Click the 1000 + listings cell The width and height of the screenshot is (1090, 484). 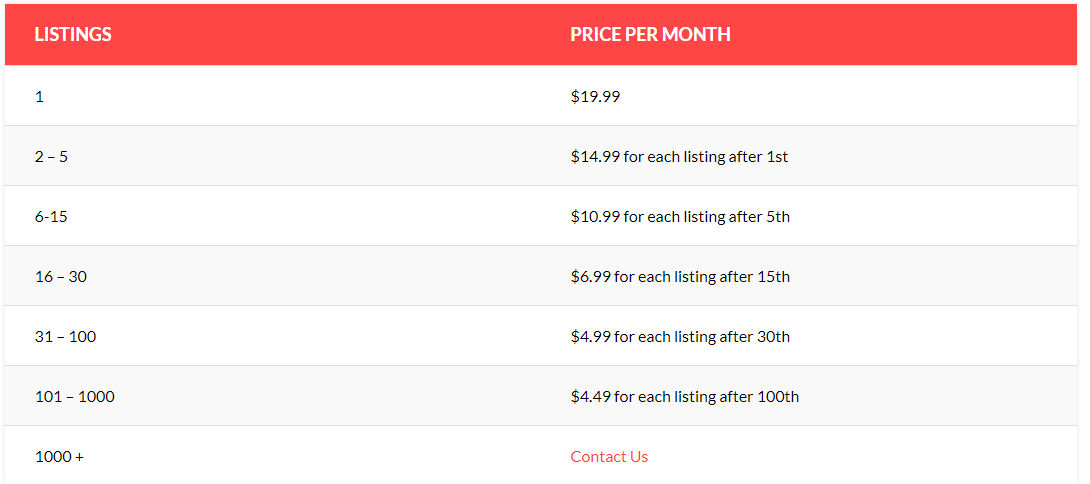point(59,457)
